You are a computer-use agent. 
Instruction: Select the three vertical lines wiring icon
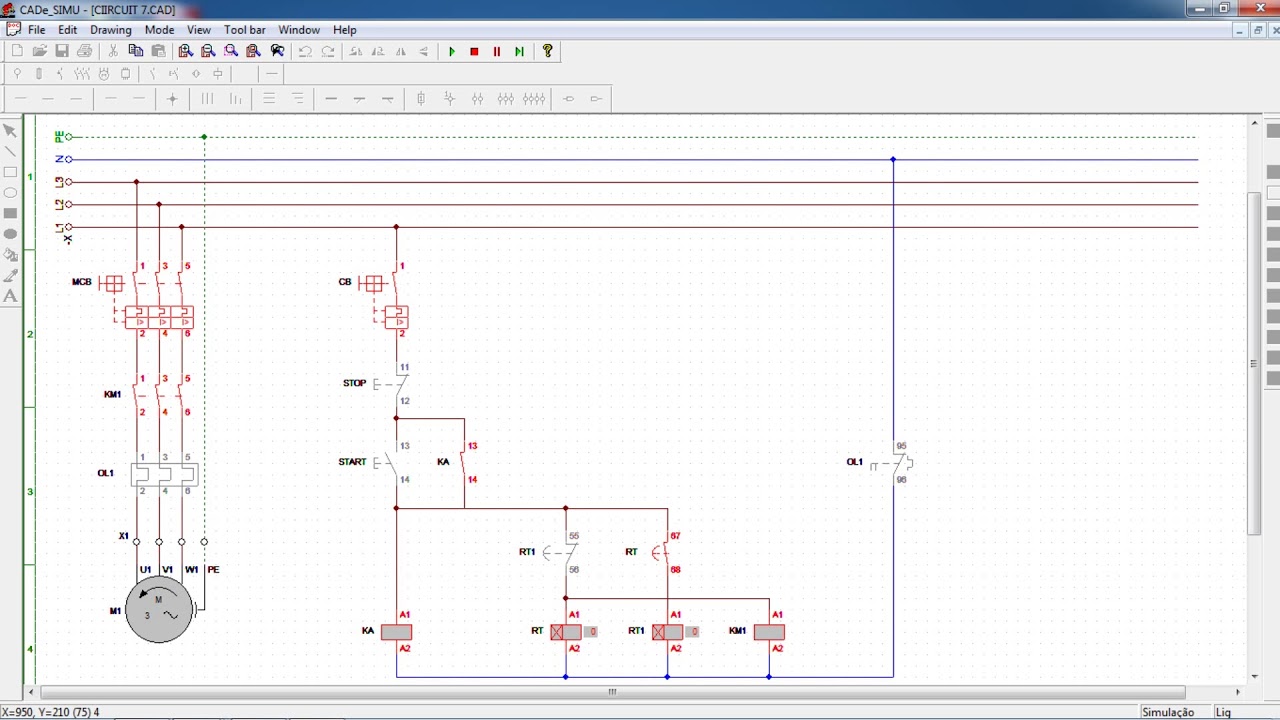(207, 99)
